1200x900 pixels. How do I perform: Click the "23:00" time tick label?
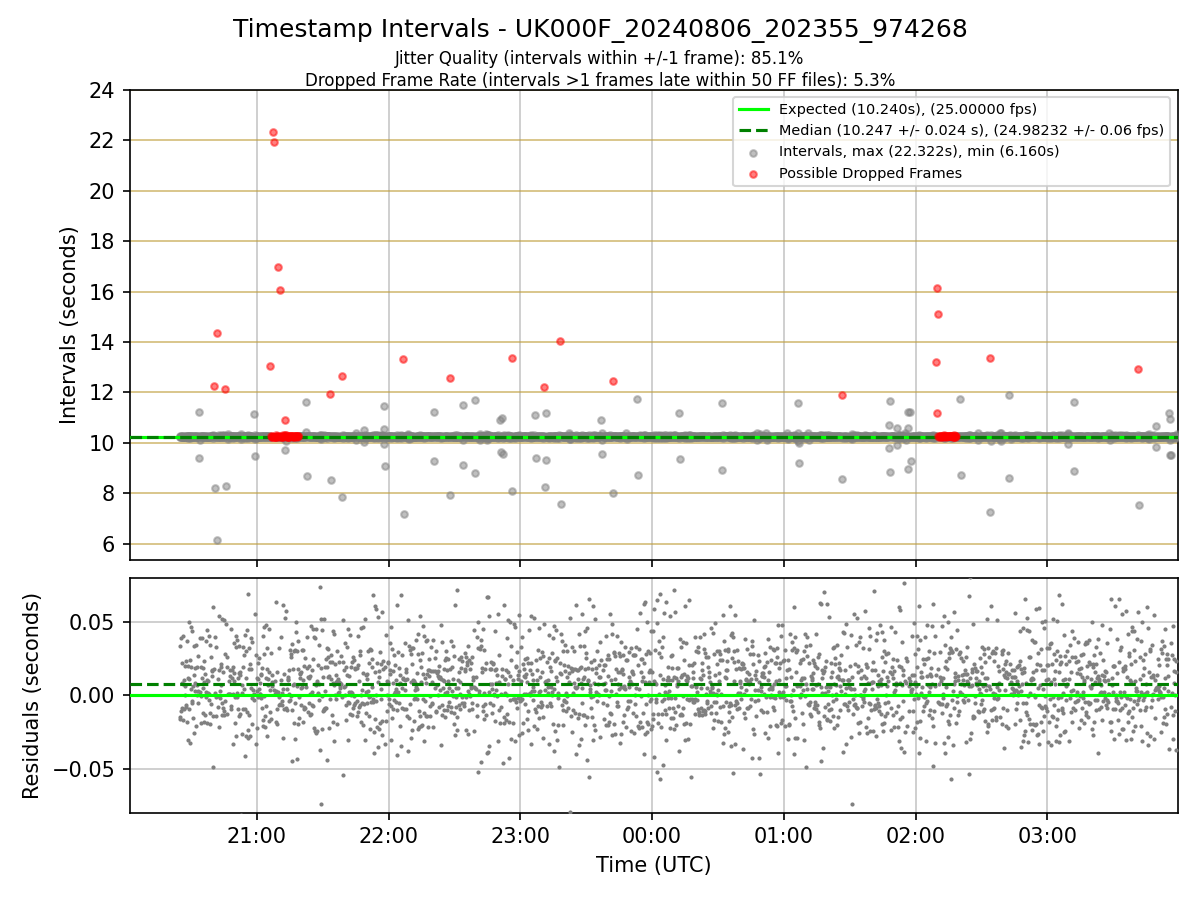click(x=520, y=834)
